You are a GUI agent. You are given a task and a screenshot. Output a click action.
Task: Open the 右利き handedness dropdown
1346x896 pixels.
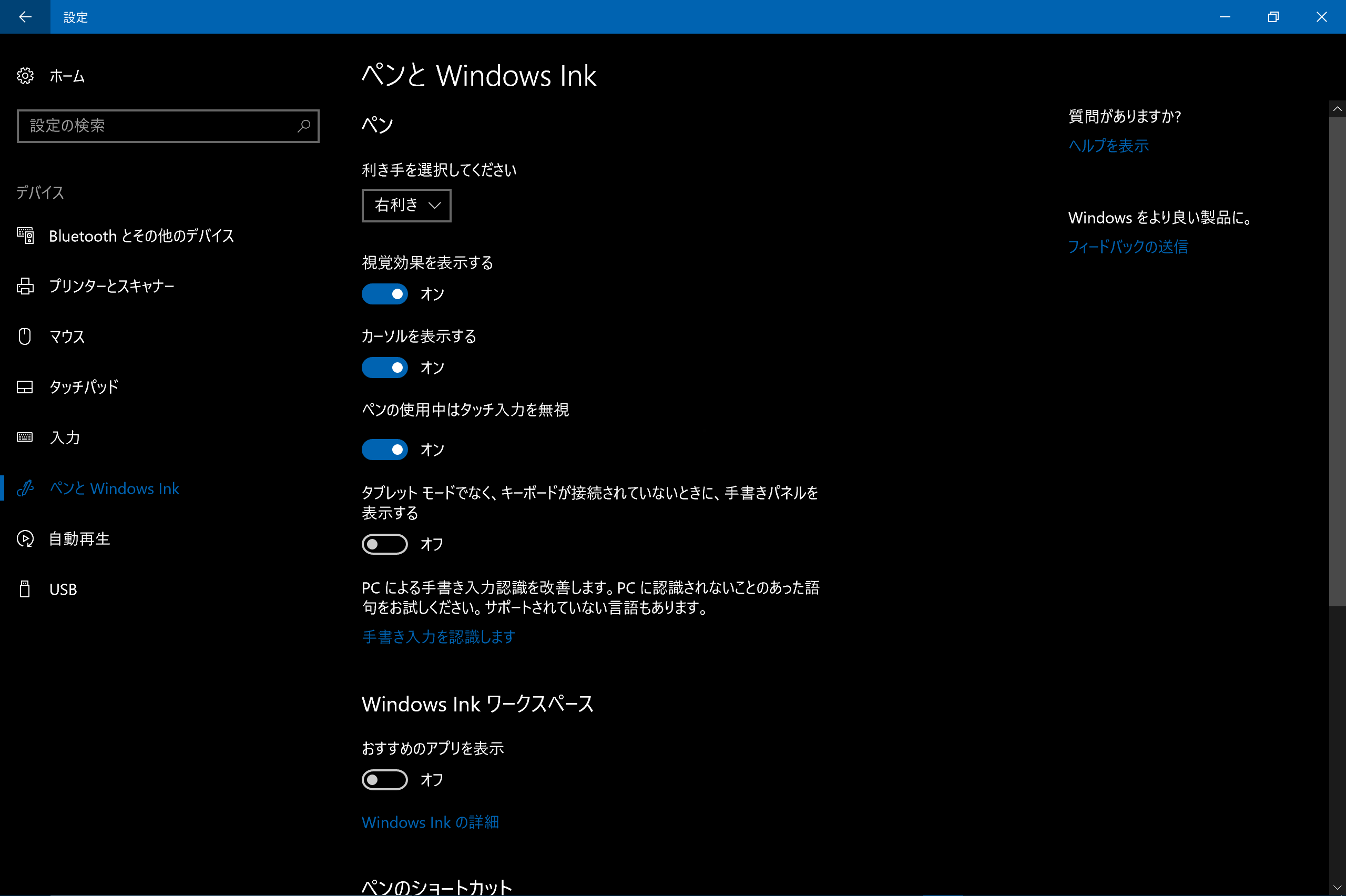click(406, 205)
